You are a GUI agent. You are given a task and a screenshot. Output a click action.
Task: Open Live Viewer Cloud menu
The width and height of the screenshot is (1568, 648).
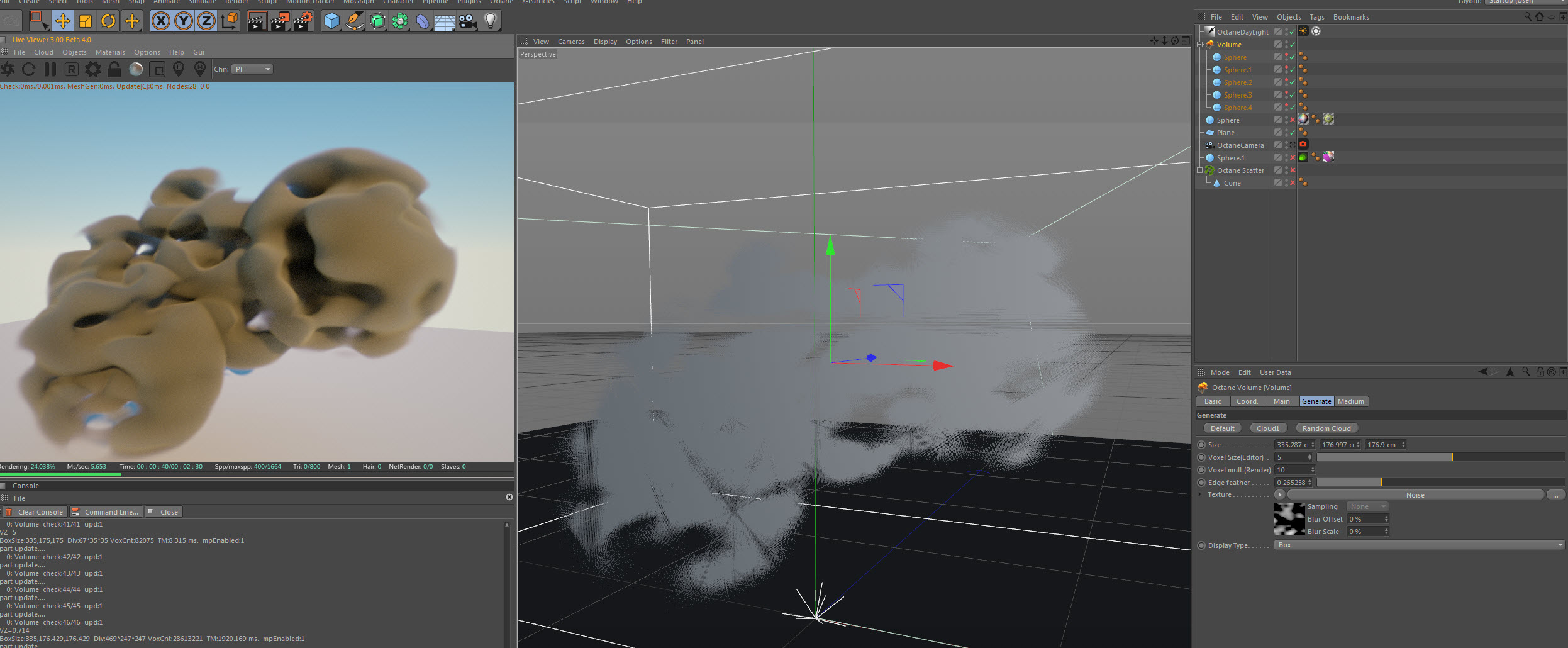coord(43,52)
